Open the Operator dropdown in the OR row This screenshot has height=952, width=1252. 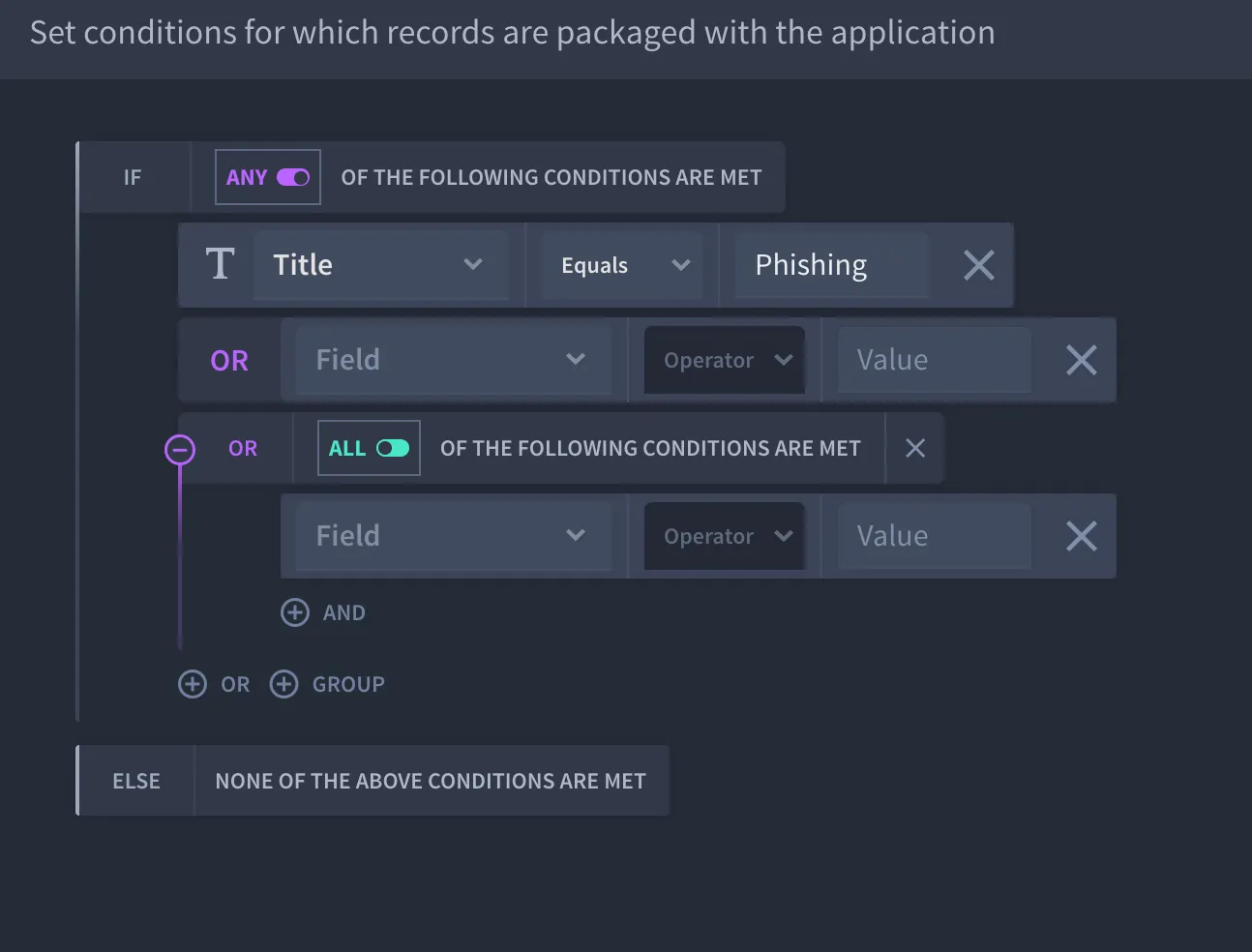[x=725, y=360]
